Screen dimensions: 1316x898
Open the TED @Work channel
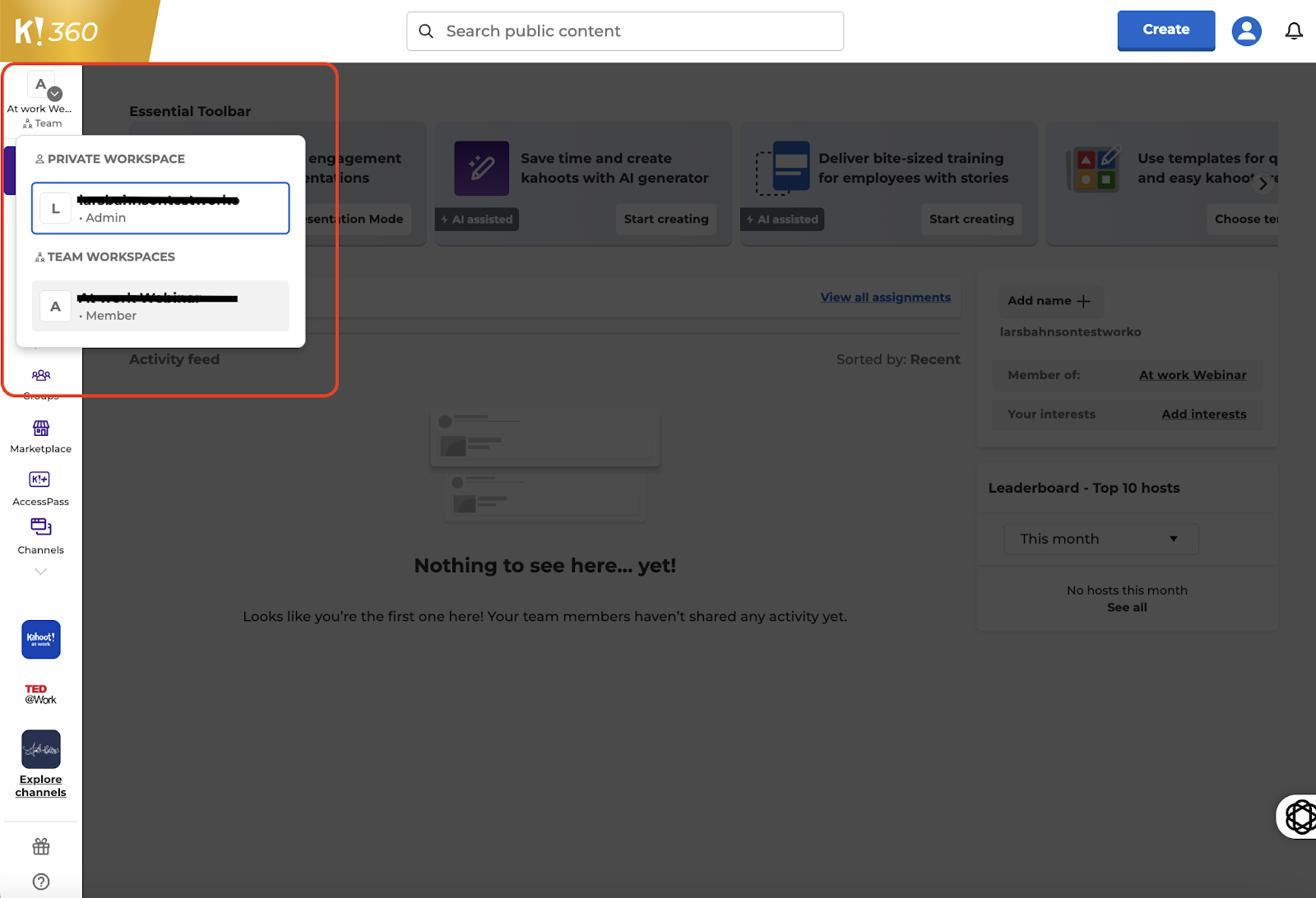coord(41,694)
